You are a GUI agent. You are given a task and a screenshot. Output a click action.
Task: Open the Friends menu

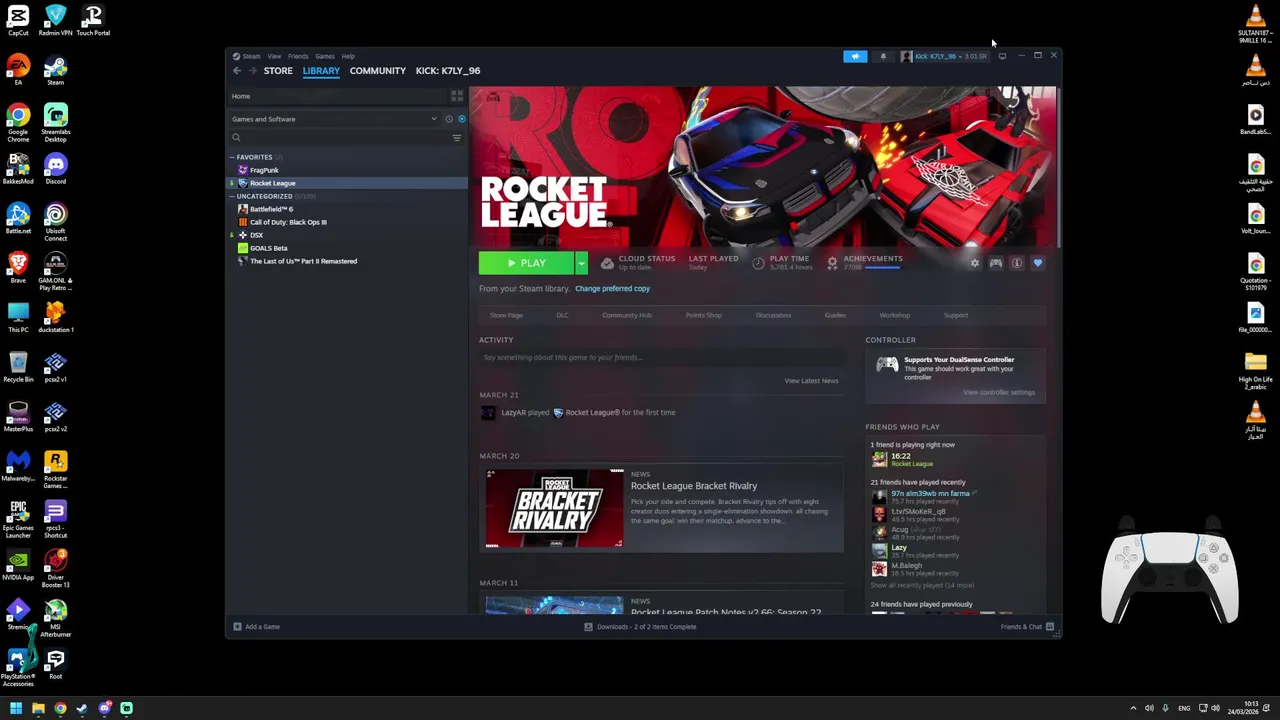tap(298, 56)
